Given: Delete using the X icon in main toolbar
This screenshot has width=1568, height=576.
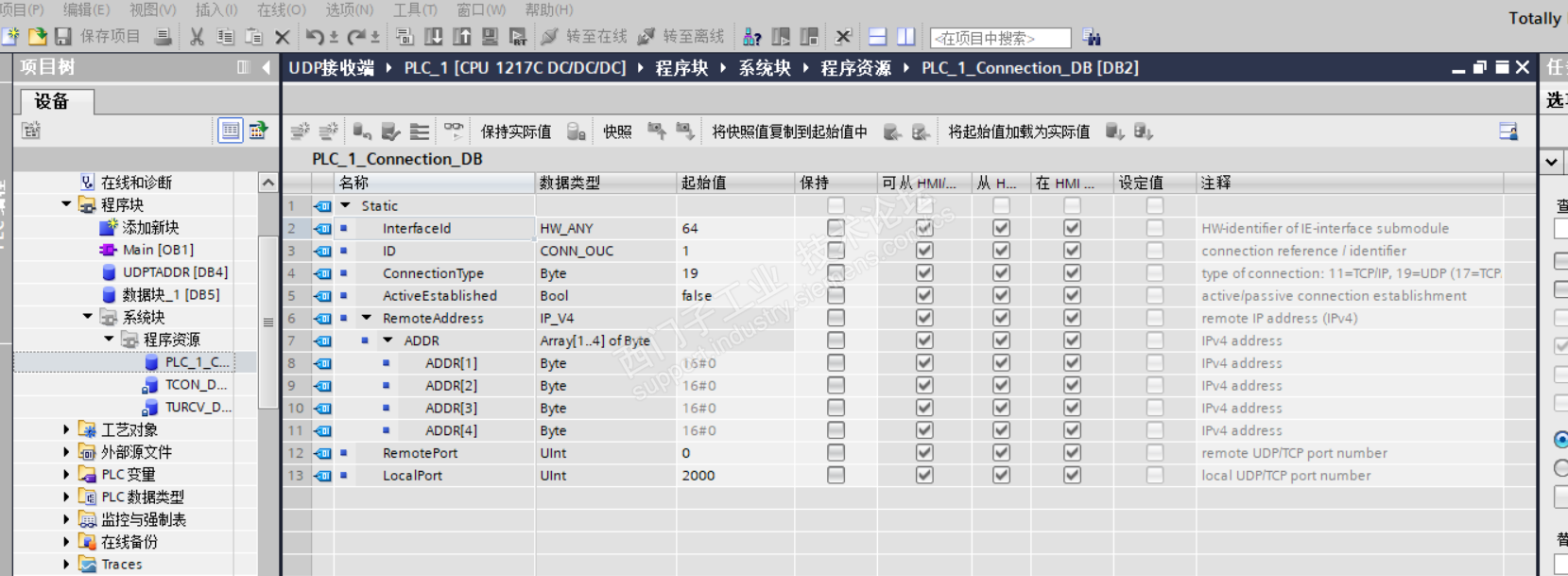Looking at the screenshot, I should (282, 38).
